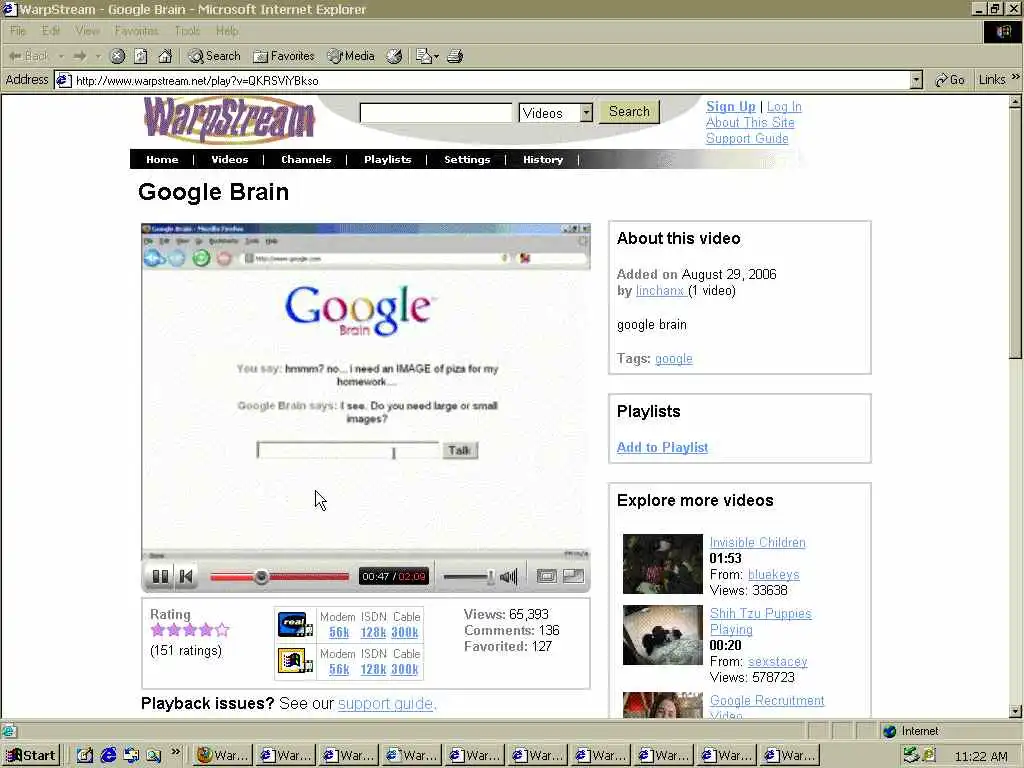Screen dimensions: 1024x768
Task: Open the Invisible Children video thumbnail
Action: coord(662,564)
